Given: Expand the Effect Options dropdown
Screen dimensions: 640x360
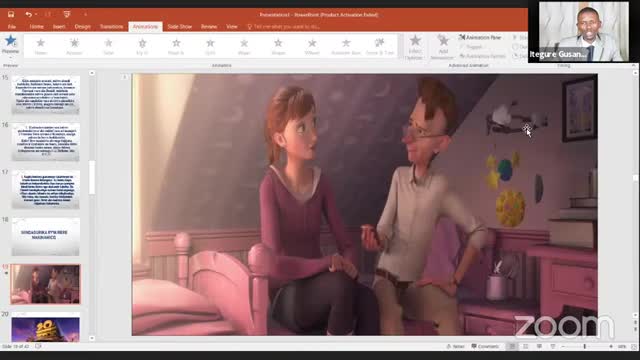Looking at the screenshot, I should click(414, 47).
